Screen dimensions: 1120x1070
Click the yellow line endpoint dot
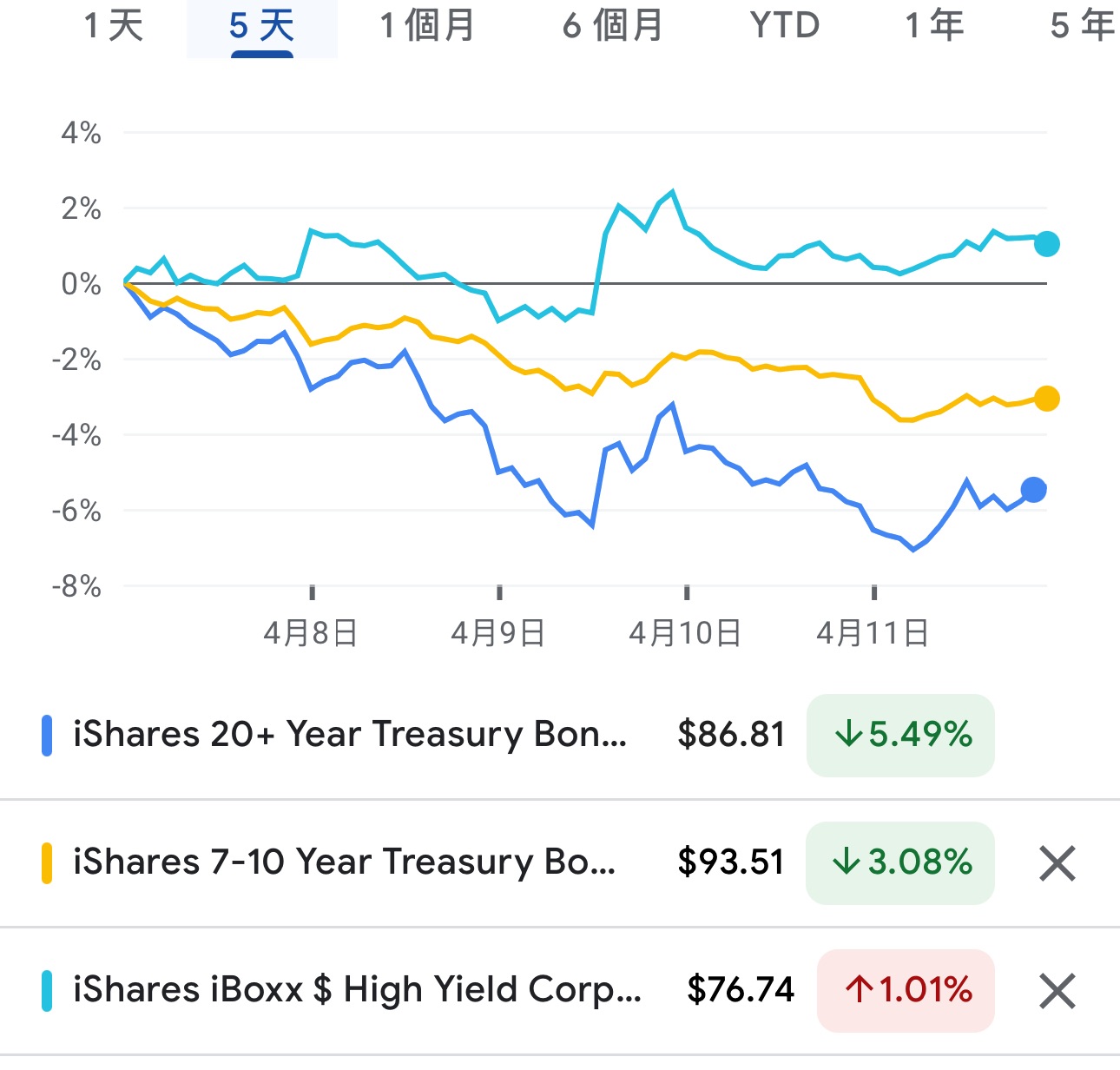coord(1047,399)
